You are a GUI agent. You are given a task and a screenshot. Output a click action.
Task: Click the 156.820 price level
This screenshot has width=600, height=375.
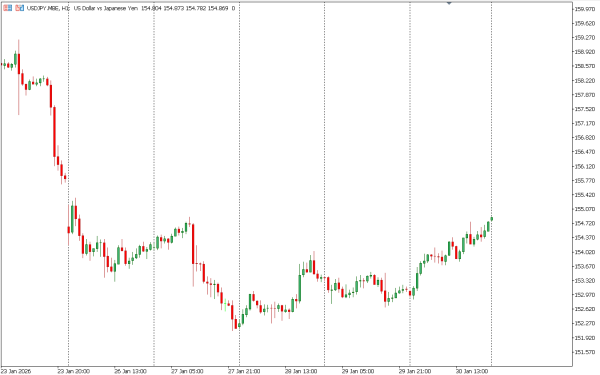585,138
